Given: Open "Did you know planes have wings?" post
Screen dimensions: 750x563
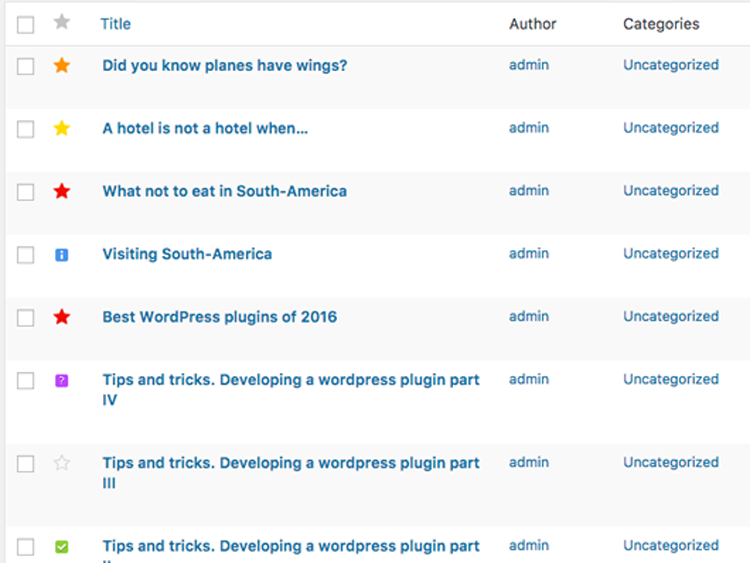Looking at the screenshot, I should pos(224,66).
